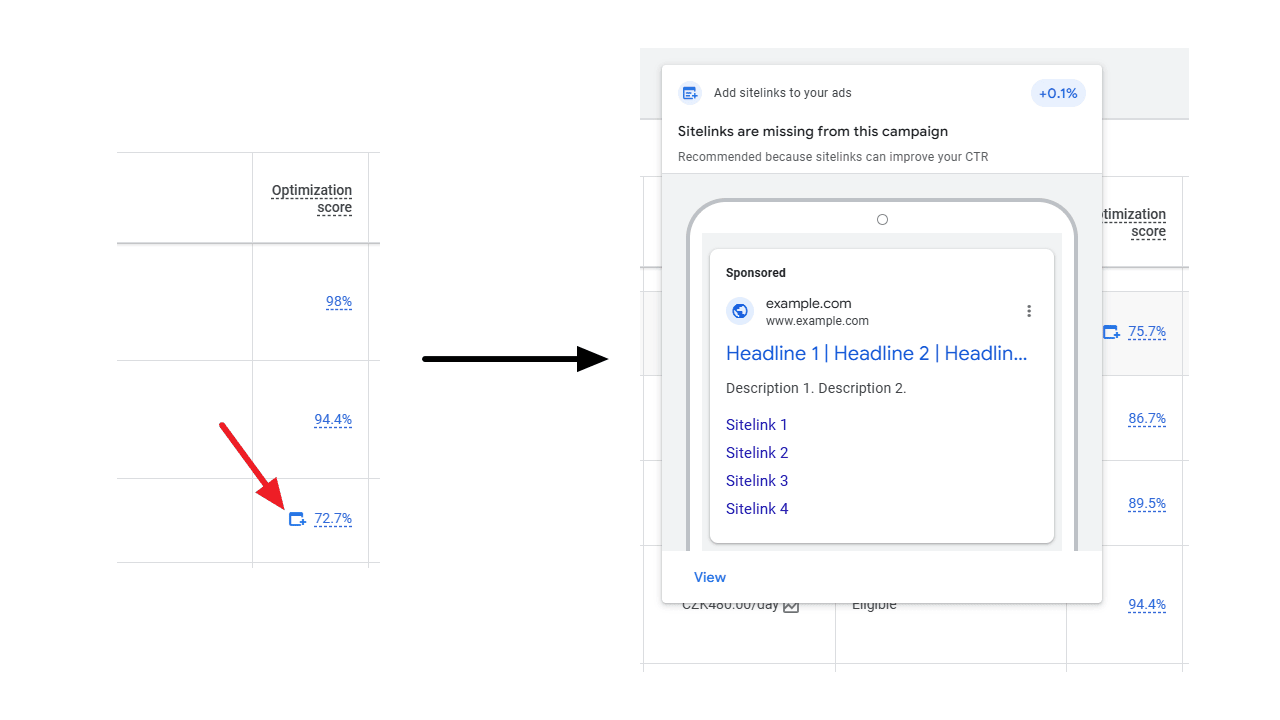Select Sitelink 2 in the ad mockup

click(x=756, y=452)
